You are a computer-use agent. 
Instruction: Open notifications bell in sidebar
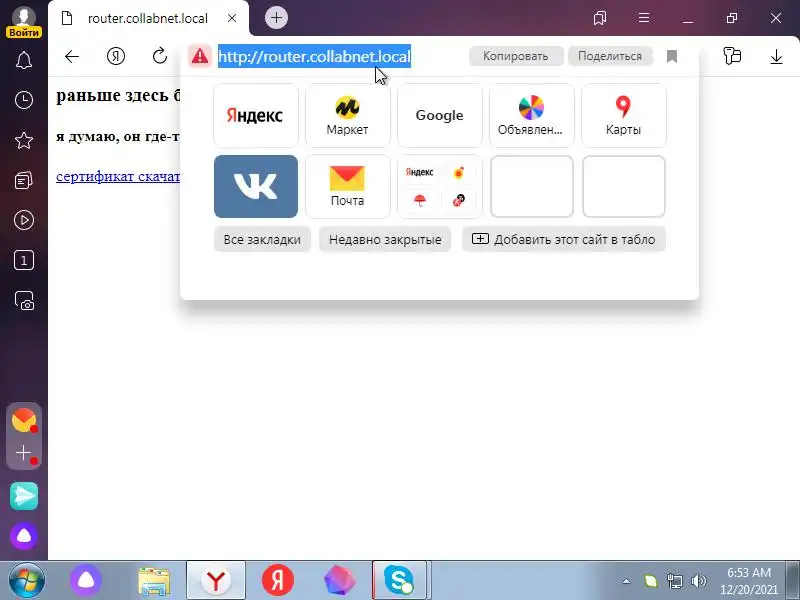pyautogui.click(x=23, y=60)
